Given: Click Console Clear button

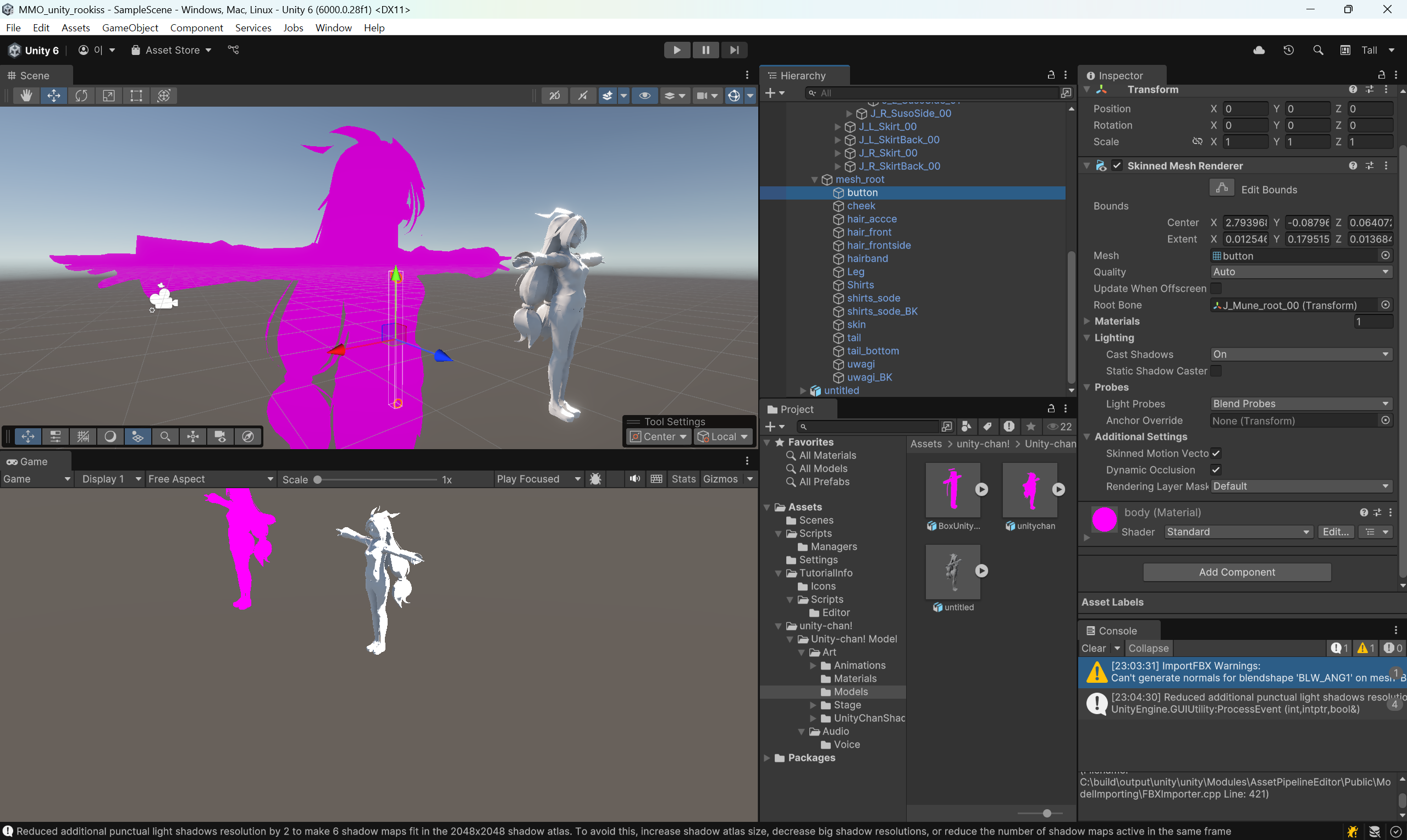Looking at the screenshot, I should [x=1094, y=648].
